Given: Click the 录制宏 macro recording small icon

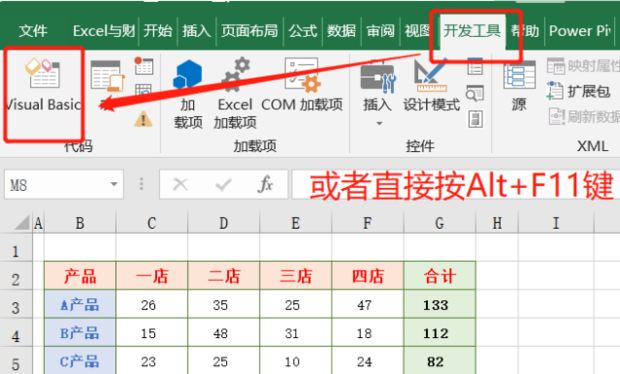Looking at the screenshot, I should tap(143, 65).
